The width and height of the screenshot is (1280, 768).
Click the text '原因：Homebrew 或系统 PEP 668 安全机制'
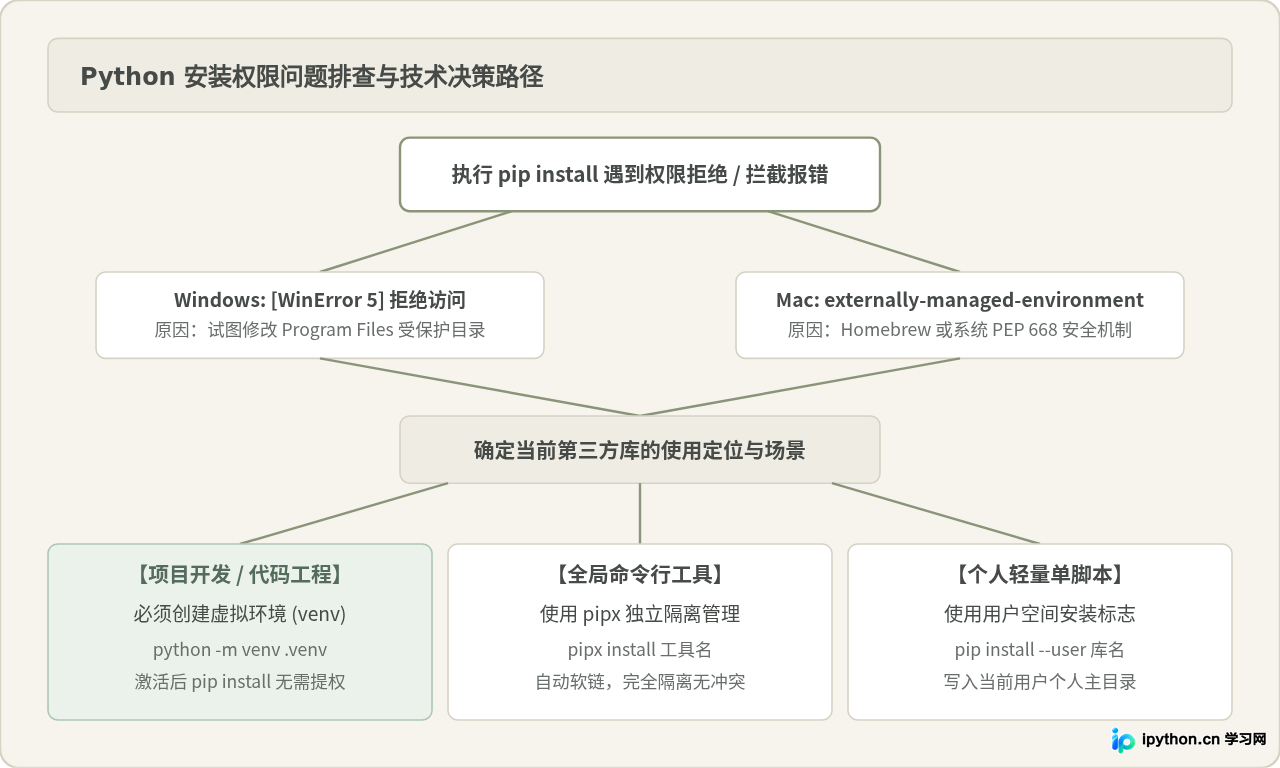(960, 330)
